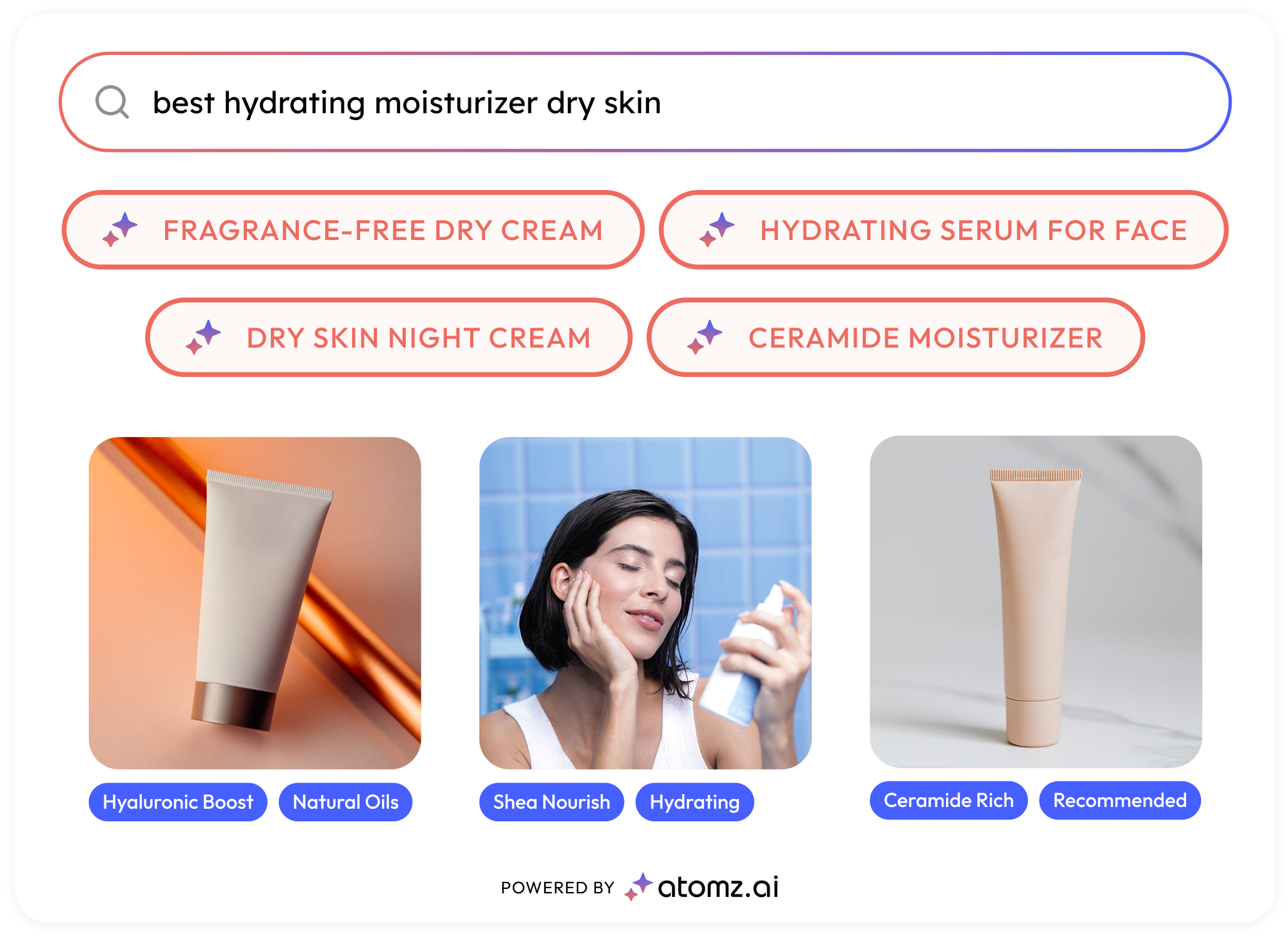The image size is (1288, 937).
Task: Click the Natural Oils tag
Action: point(346,802)
